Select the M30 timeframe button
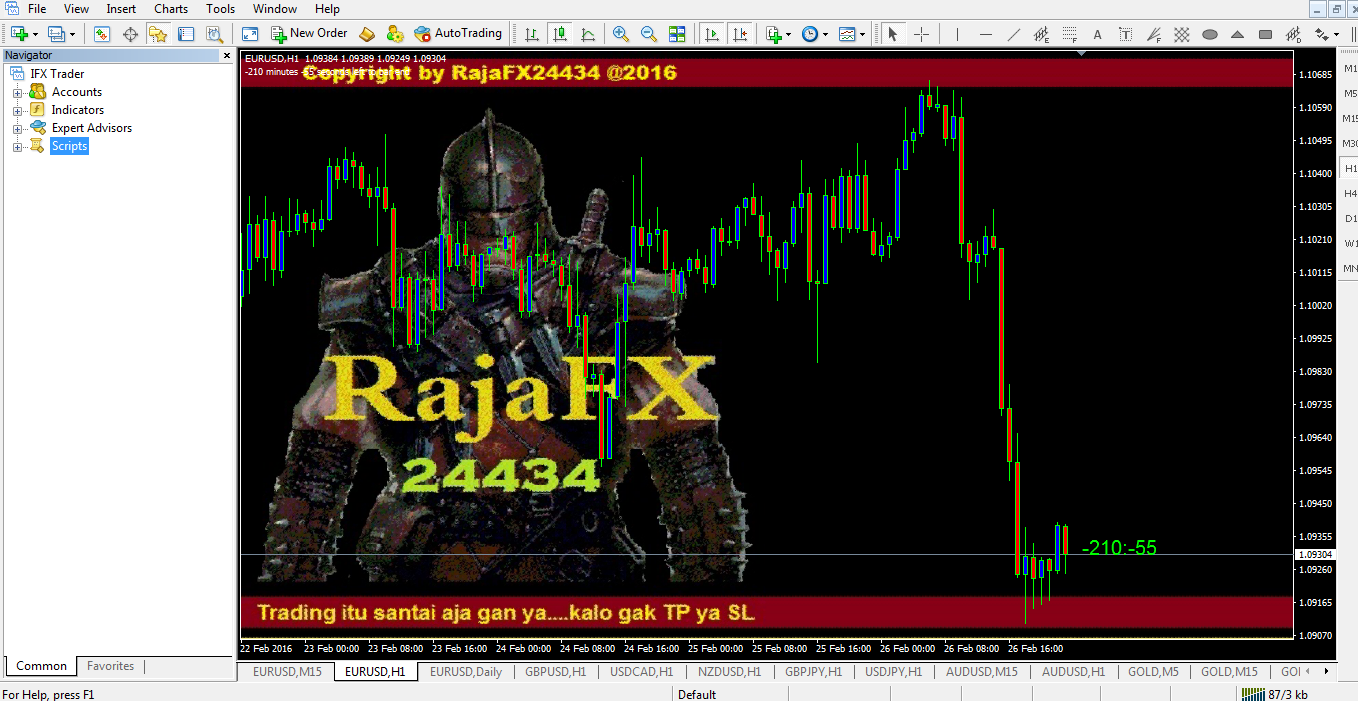Viewport: 1358px width, 701px height. 1350,143
